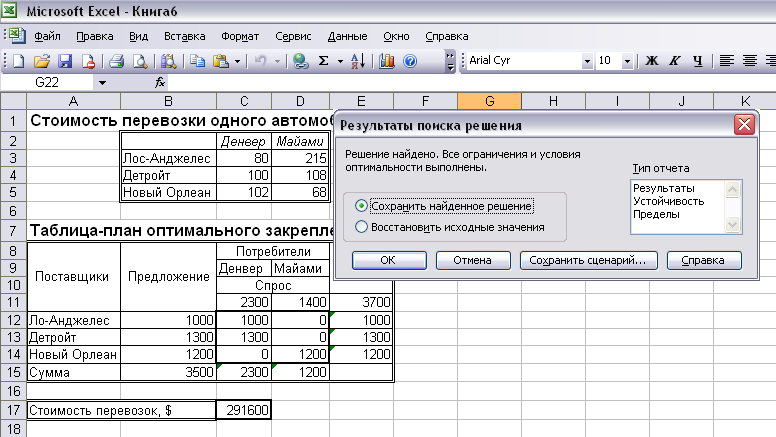Open the Arial Cyr font dropdown
This screenshot has height=437, width=776.
point(587,61)
